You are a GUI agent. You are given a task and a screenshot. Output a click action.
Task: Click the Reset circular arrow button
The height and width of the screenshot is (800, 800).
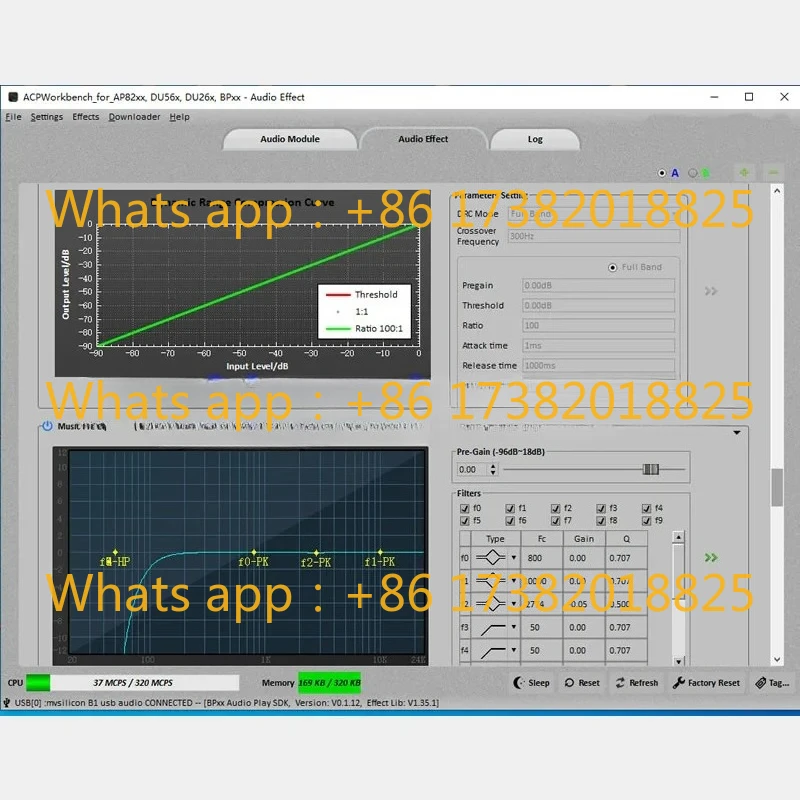(x=582, y=683)
